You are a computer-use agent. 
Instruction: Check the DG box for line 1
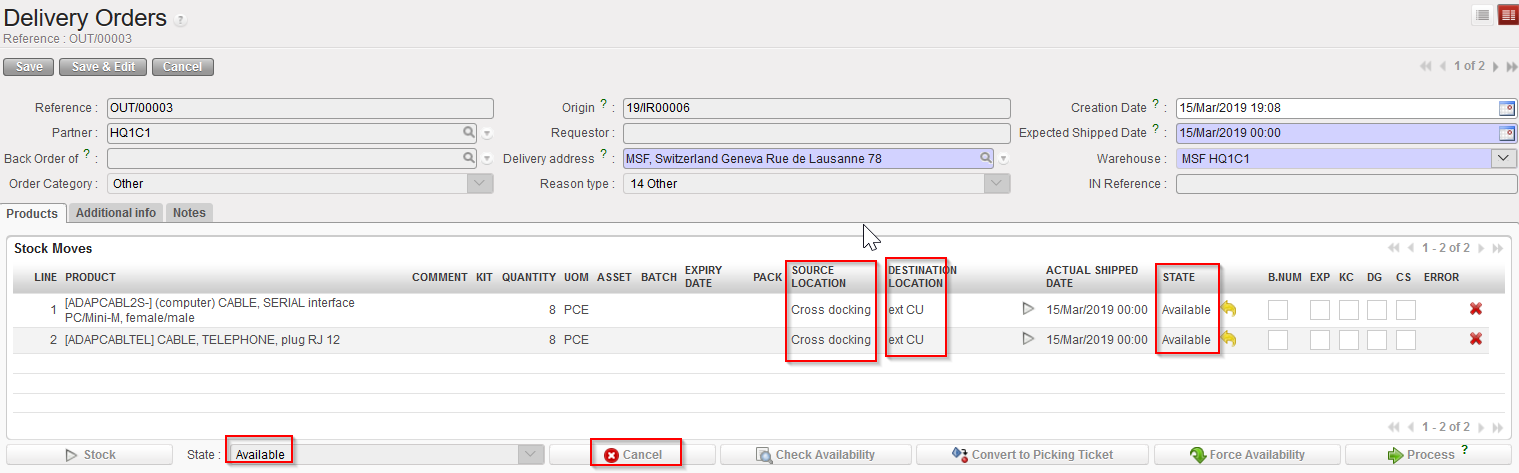[1377, 310]
